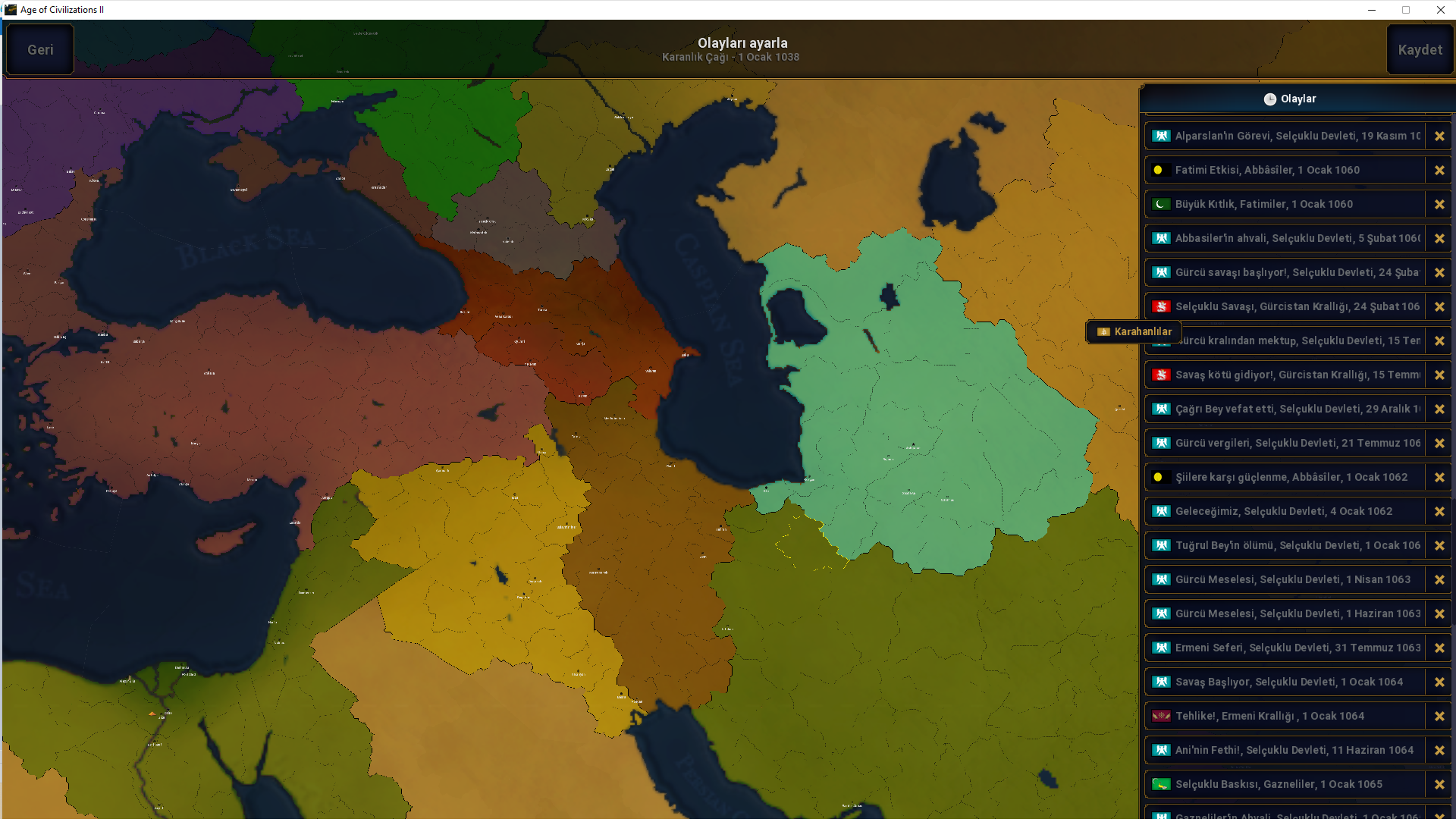Click the Geri back button
1456x822 pixels.
pos(40,50)
